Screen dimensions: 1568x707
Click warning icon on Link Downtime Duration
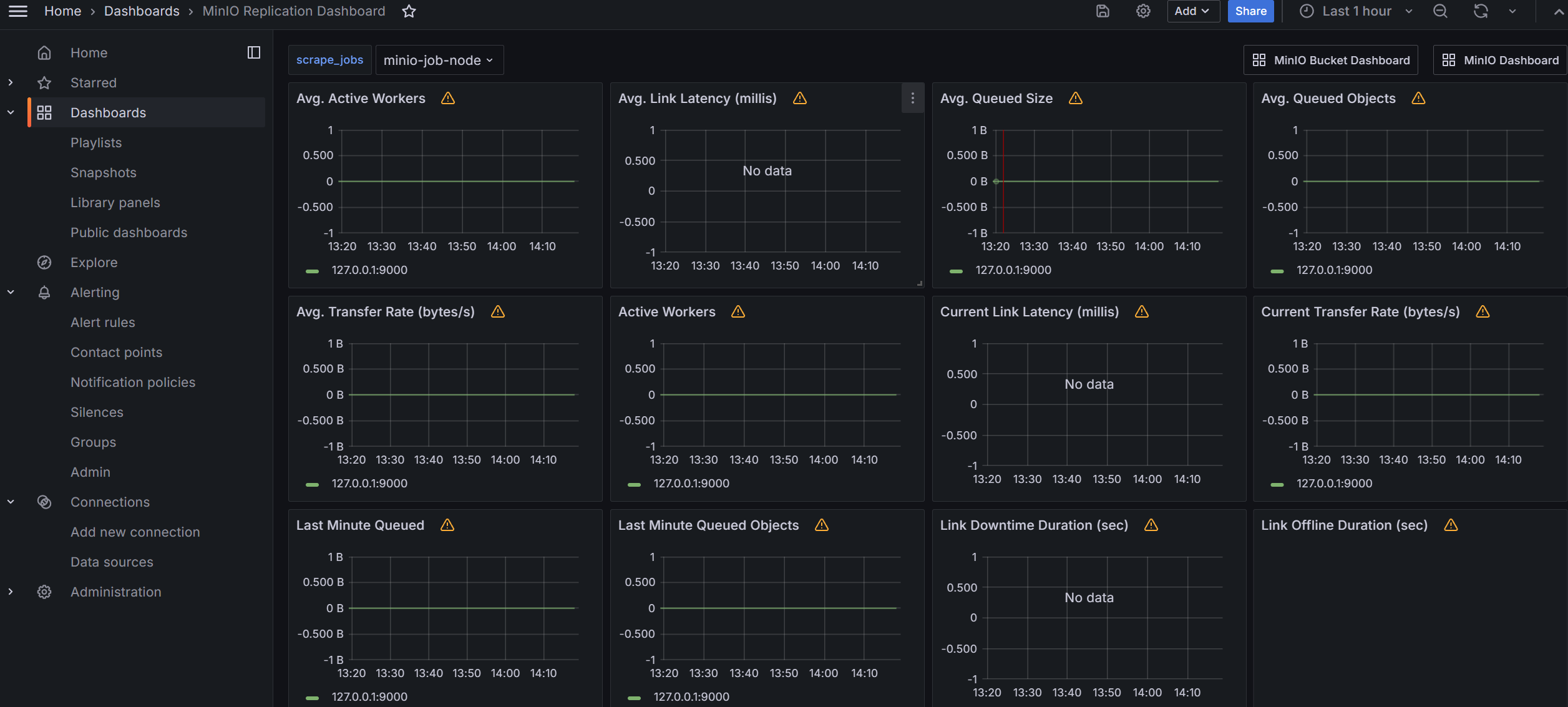1151,525
